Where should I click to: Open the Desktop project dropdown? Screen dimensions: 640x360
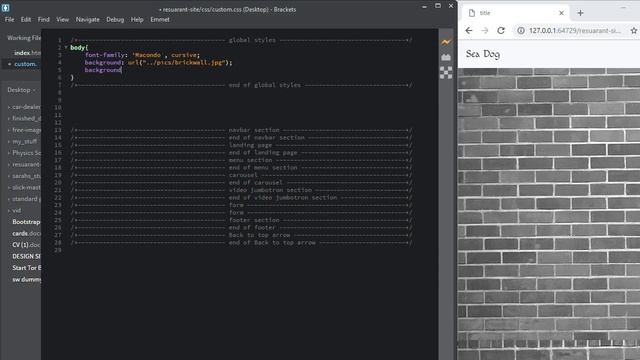21,90
